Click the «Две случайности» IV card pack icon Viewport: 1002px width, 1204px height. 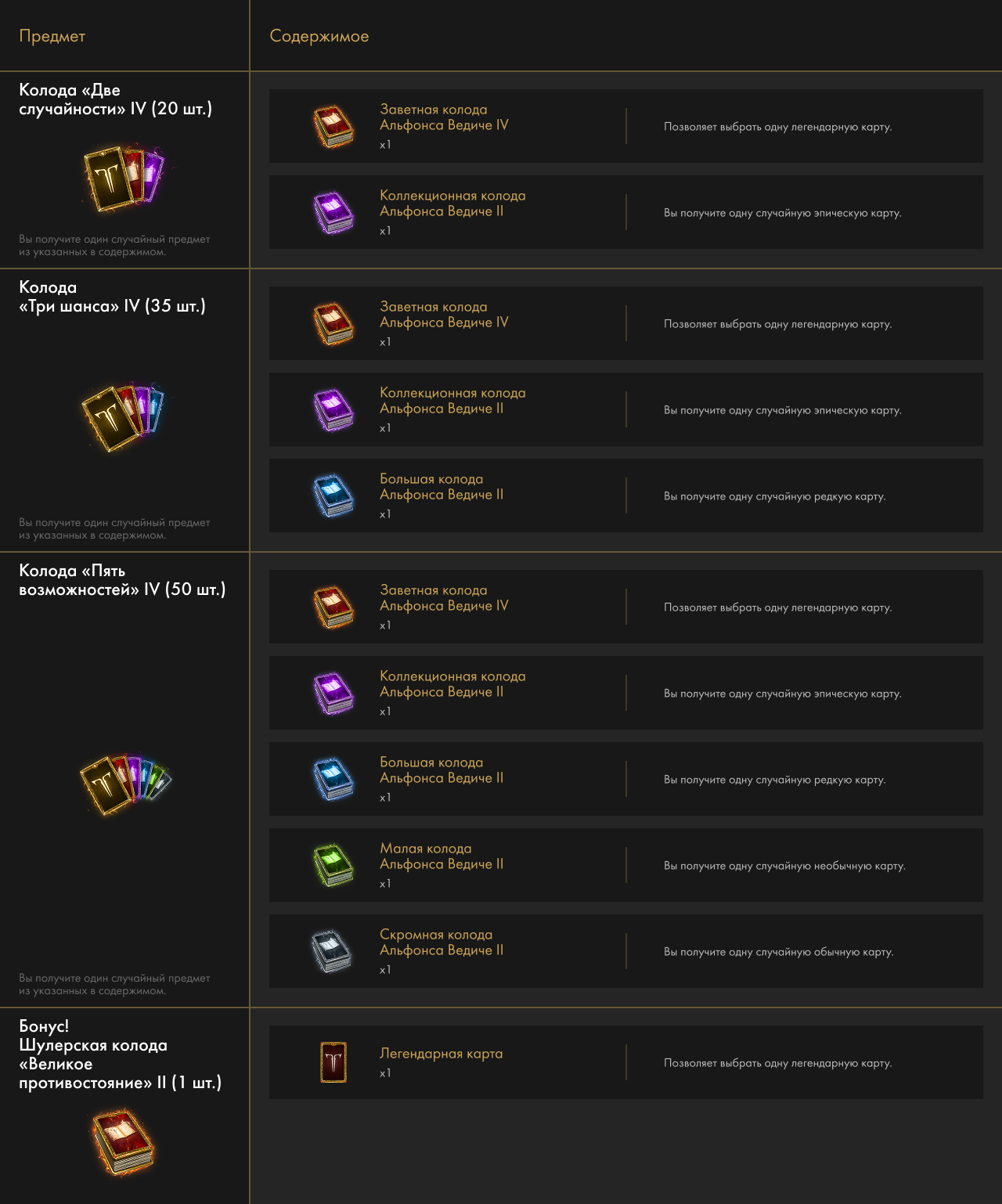click(x=124, y=178)
